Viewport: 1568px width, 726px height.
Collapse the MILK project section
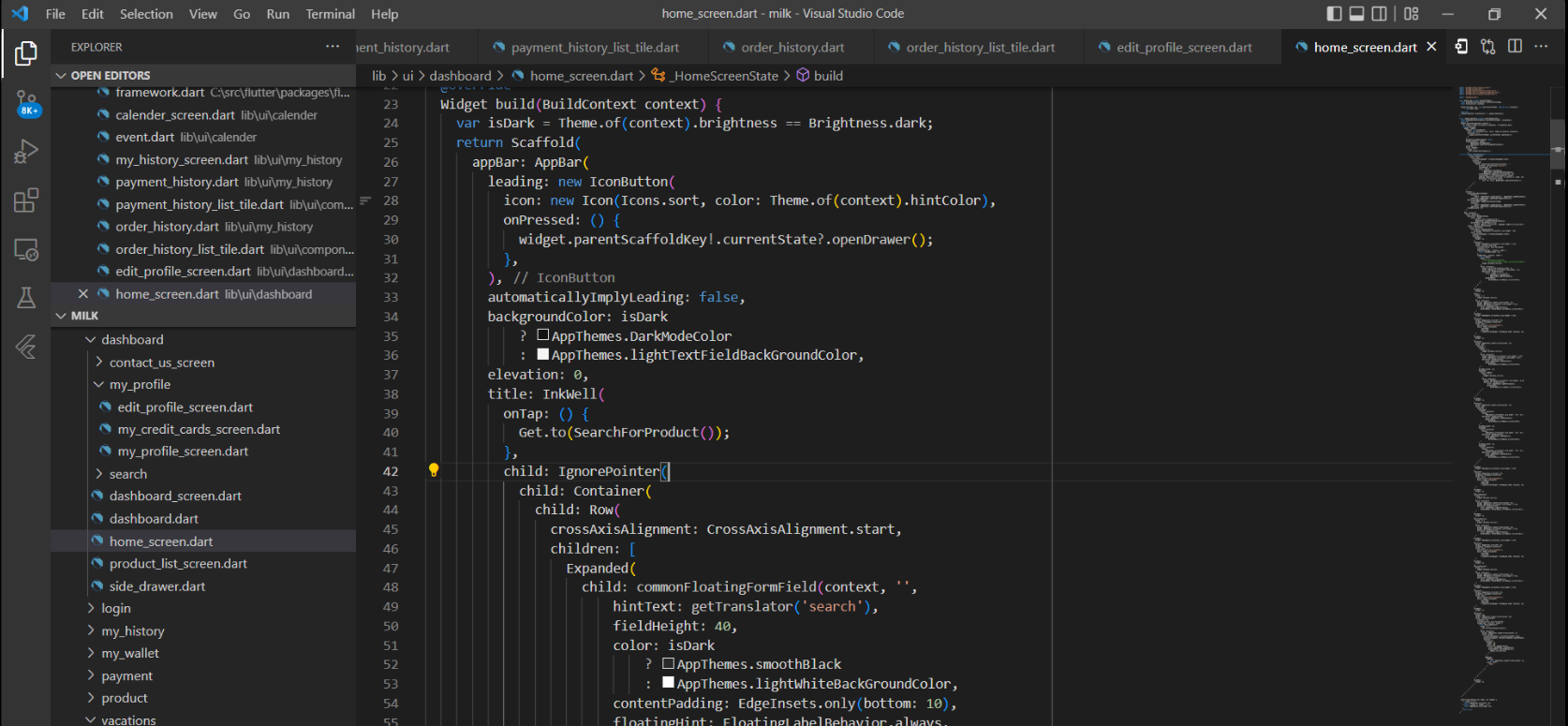(62, 316)
